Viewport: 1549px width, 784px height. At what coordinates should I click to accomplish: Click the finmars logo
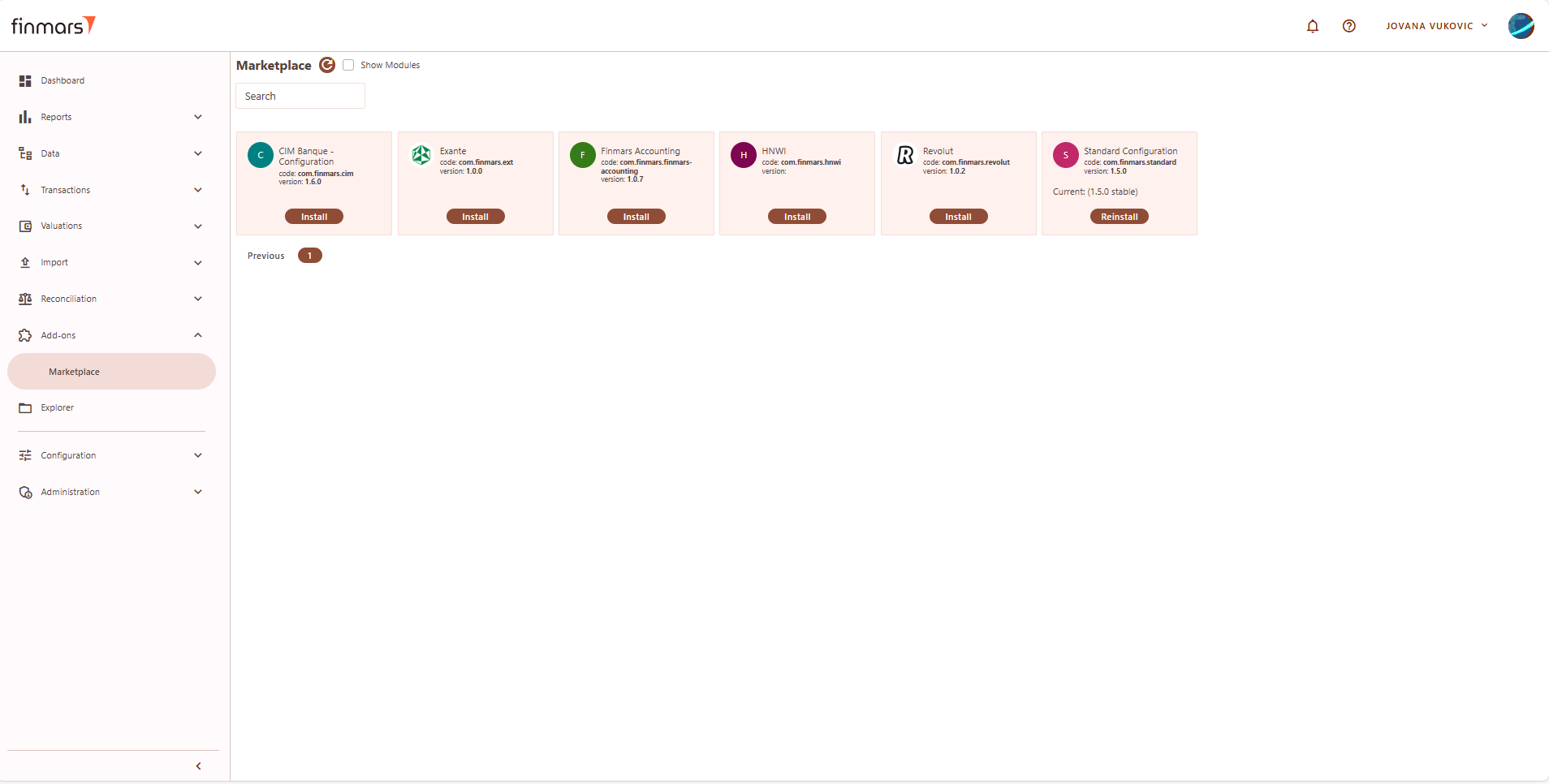tap(54, 26)
